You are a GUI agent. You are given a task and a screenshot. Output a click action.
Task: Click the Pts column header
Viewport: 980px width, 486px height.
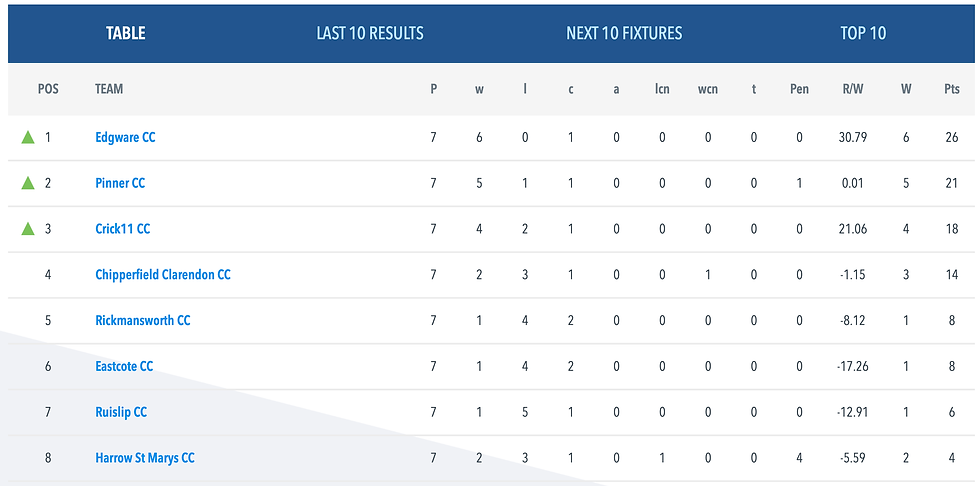[x=951, y=89]
